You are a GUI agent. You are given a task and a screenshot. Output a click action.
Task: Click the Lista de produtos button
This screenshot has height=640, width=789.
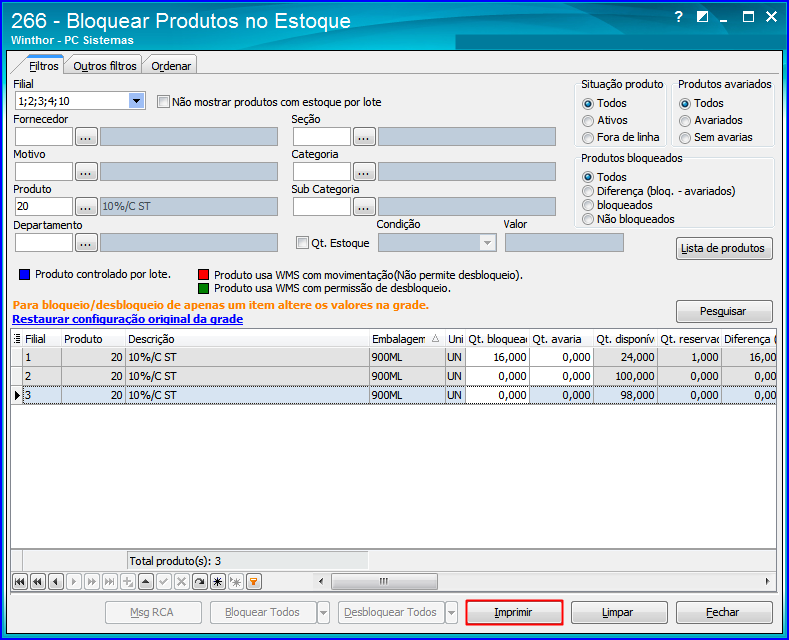tap(724, 249)
